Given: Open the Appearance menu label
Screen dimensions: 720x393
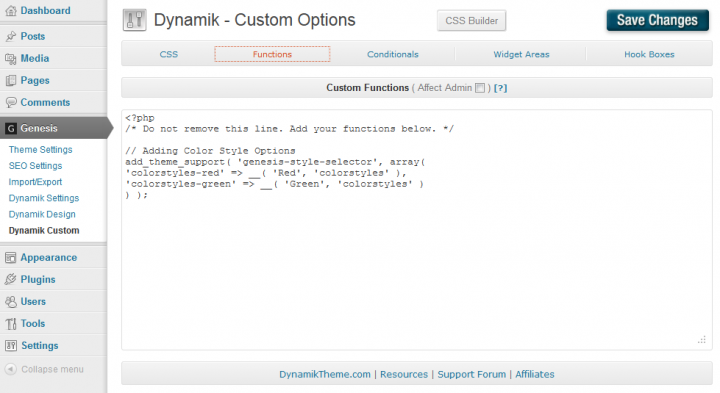Looking at the screenshot, I should click(49, 258).
